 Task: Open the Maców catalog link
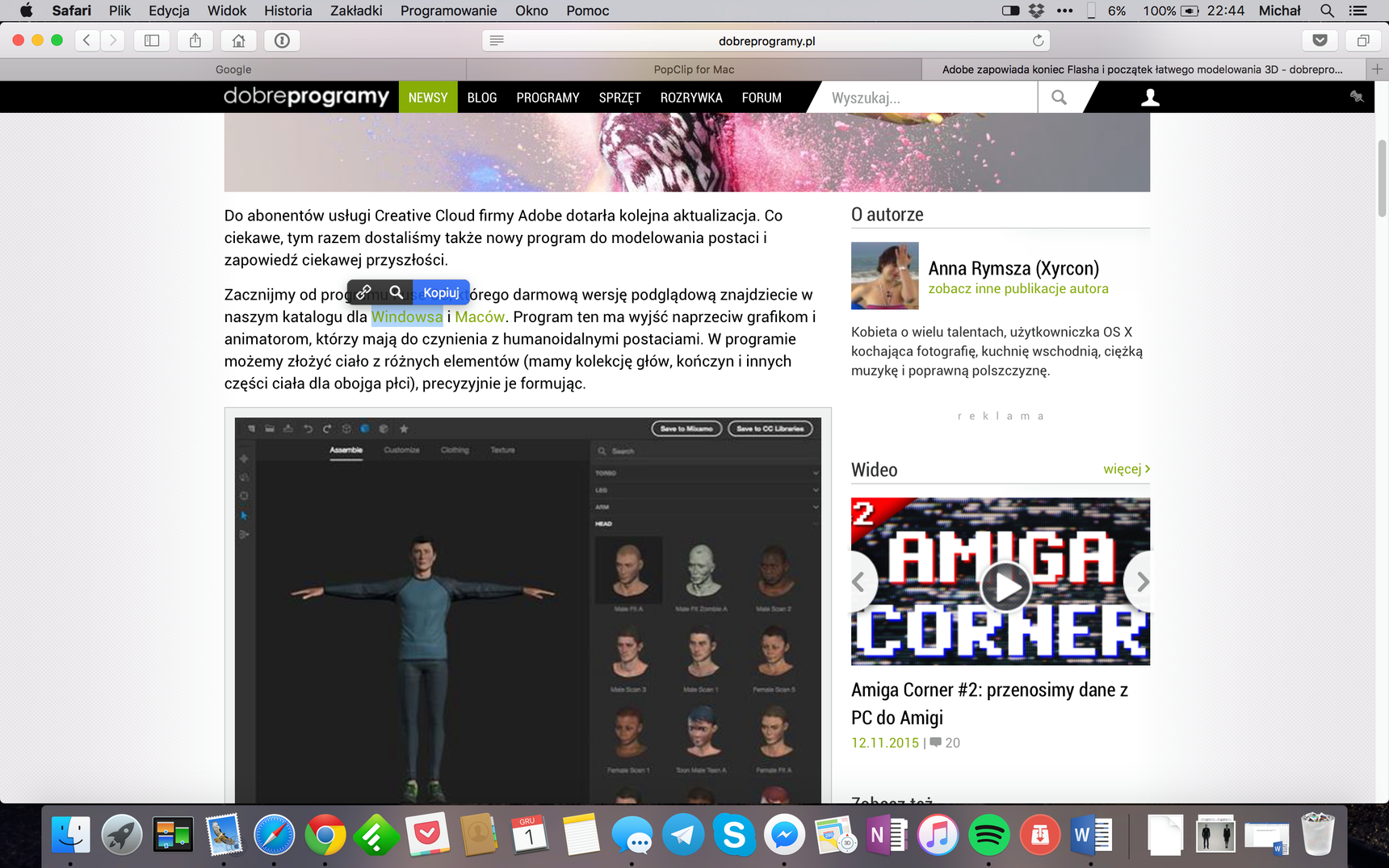click(480, 317)
